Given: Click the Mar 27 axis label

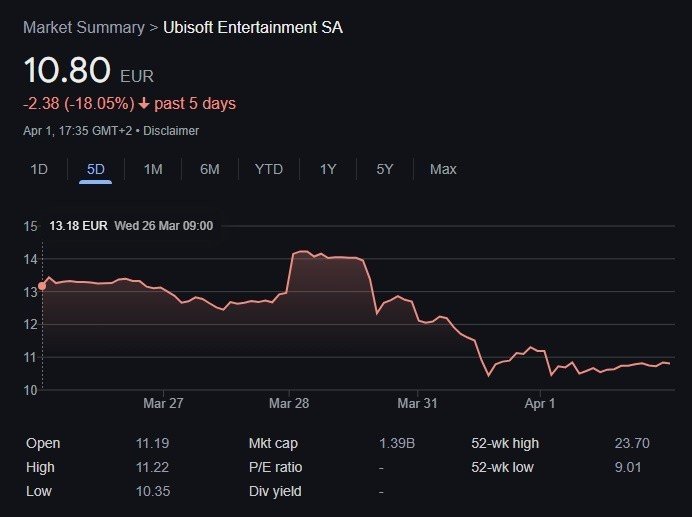Looking at the screenshot, I should [163, 403].
